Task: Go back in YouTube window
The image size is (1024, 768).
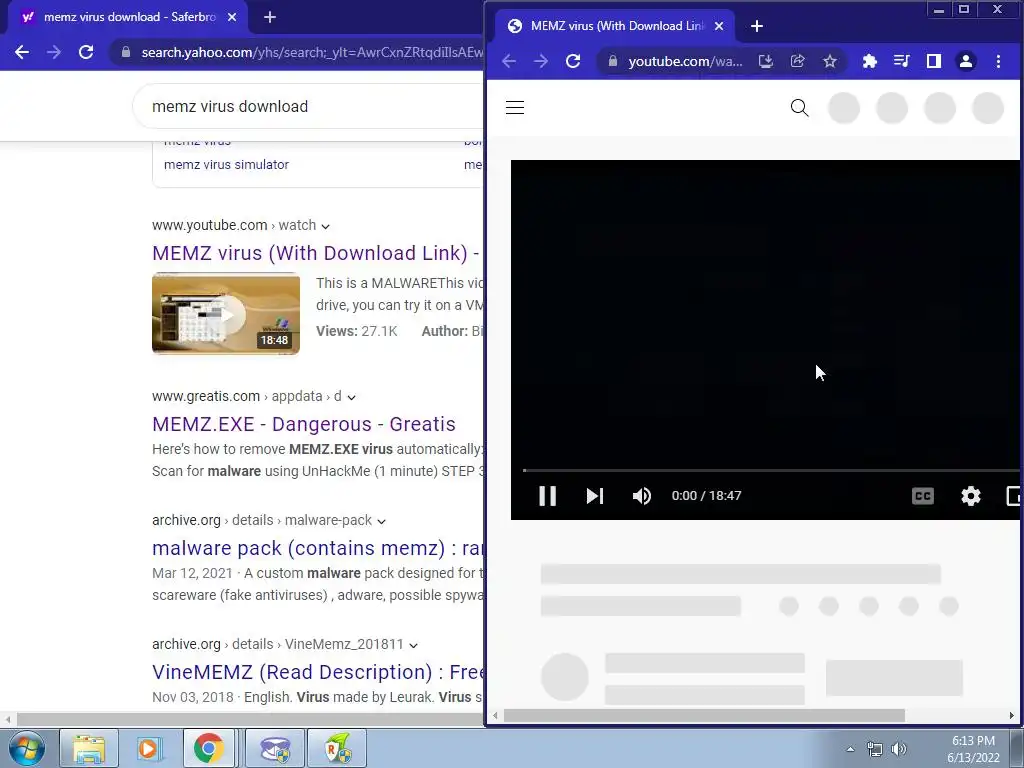Action: coord(509,61)
